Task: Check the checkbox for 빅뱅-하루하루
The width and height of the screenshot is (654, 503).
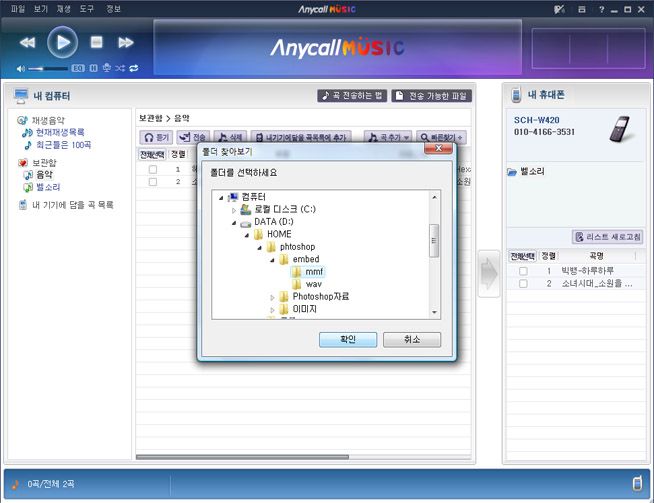Action: tap(523, 271)
